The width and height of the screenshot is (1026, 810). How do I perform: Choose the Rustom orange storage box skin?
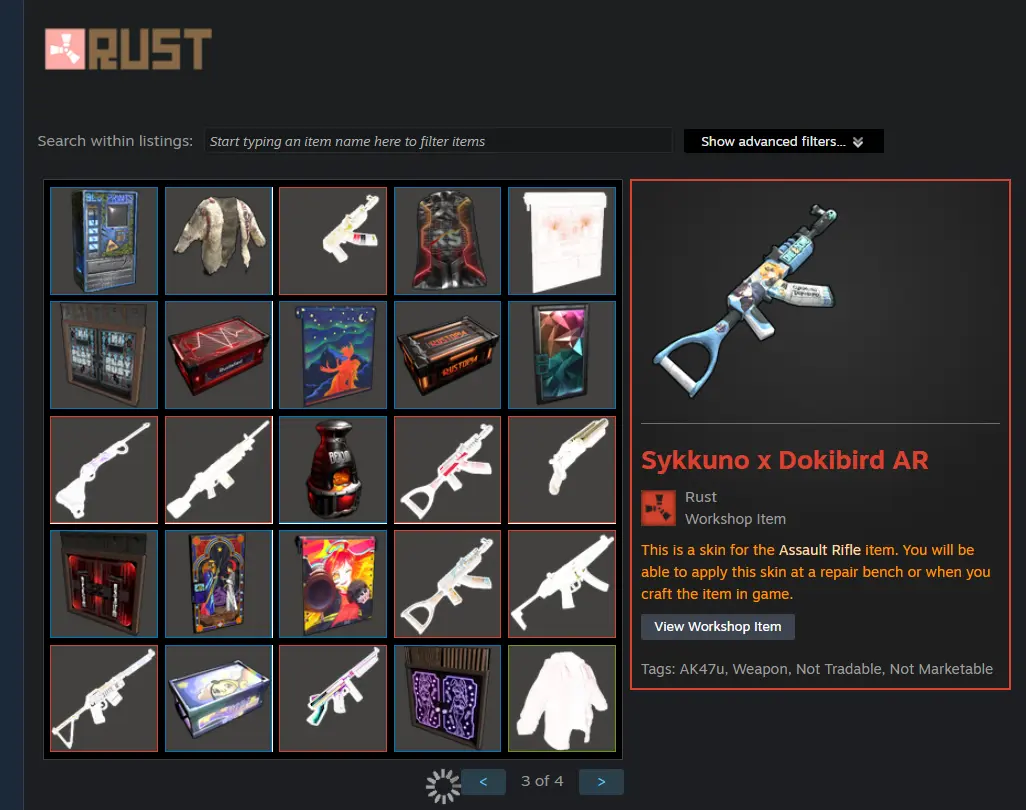tap(448, 355)
